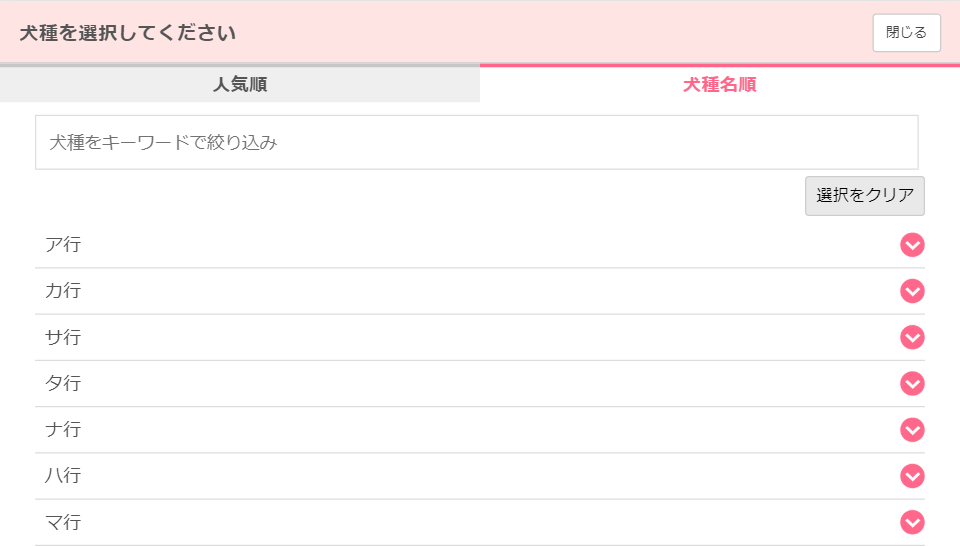Click the 閉じる button
The image size is (960, 547).
[x=906, y=32]
